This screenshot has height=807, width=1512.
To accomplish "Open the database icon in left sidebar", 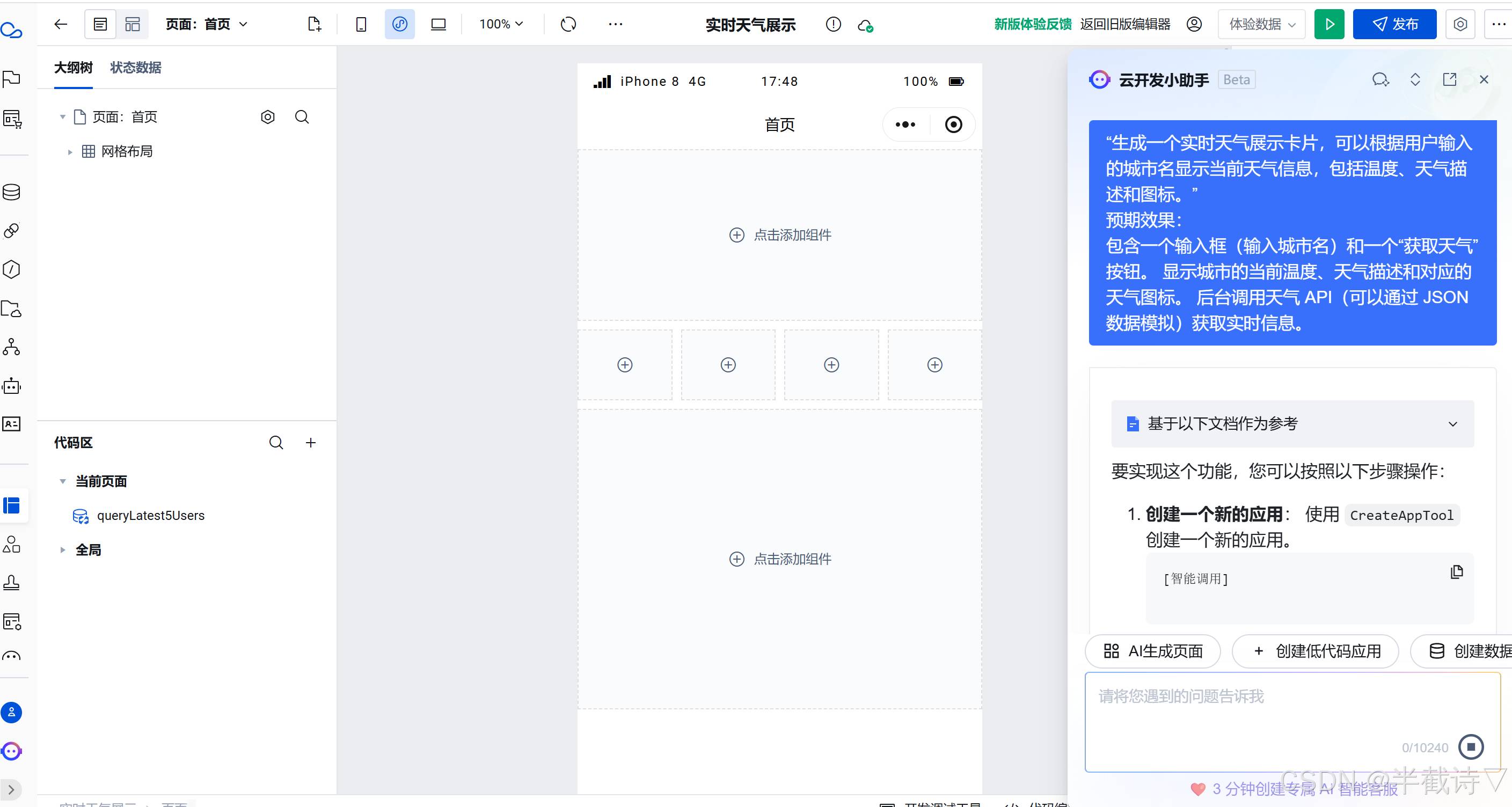I will pyautogui.click(x=12, y=192).
